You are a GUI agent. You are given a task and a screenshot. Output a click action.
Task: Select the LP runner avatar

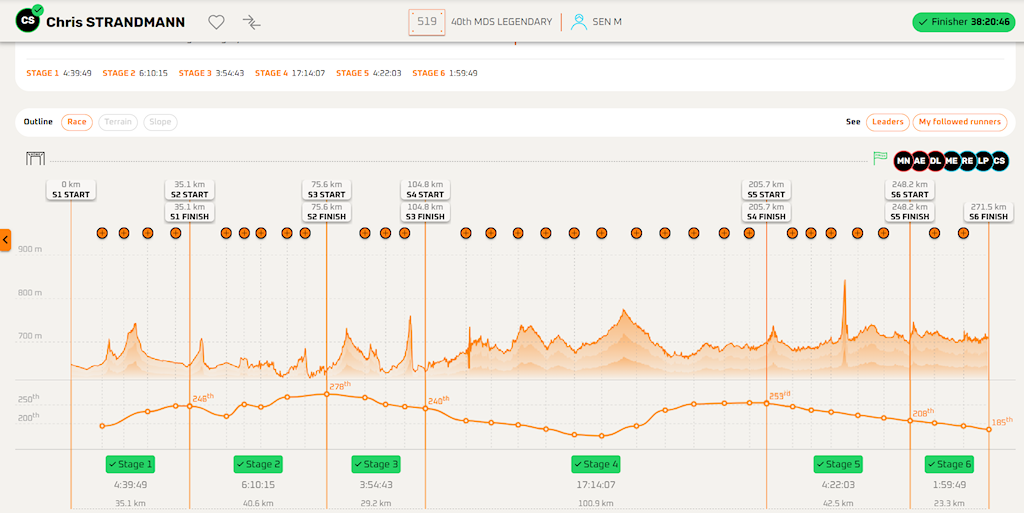(983, 160)
